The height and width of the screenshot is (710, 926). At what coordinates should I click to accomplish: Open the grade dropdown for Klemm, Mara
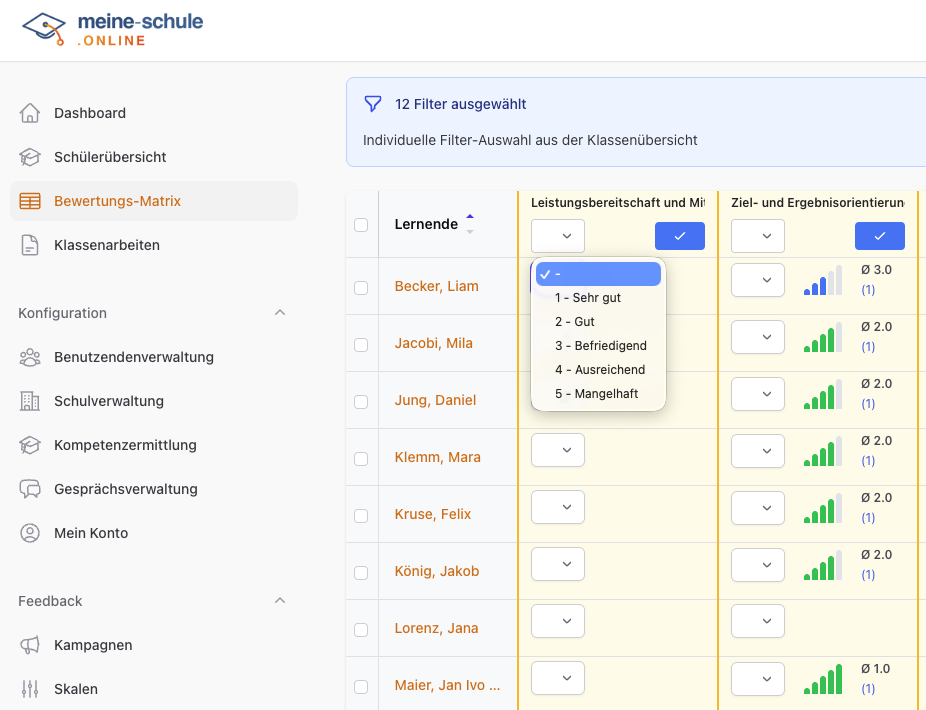[557, 450]
